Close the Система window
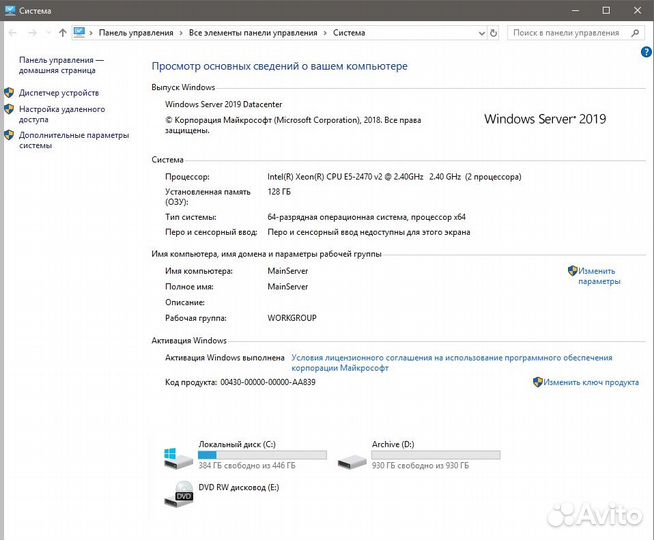The width and height of the screenshot is (654, 540). [637, 10]
